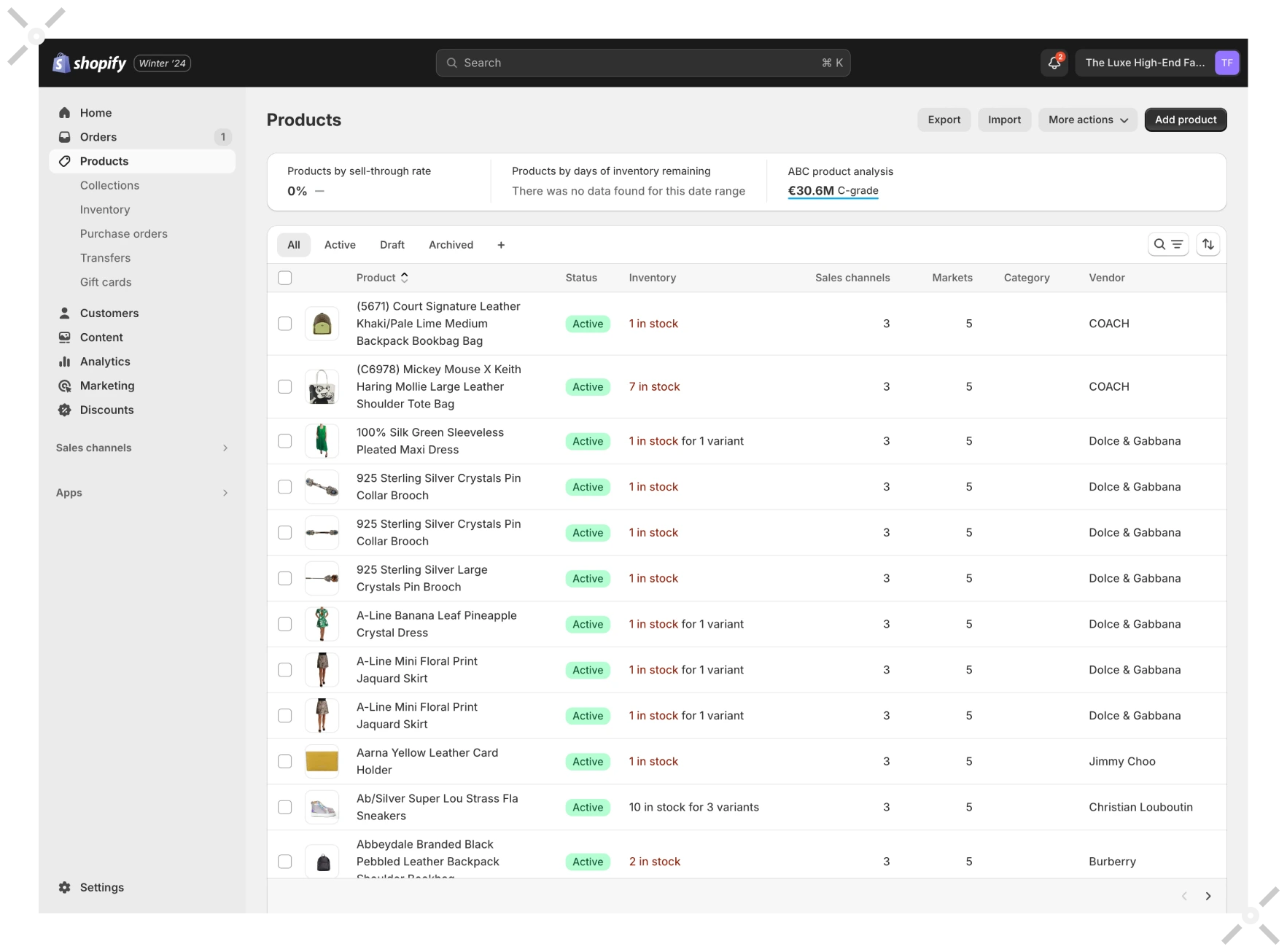The image size is (1287, 952).
Task: Open the More actions dropdown
Action: tap(1087, 120)
